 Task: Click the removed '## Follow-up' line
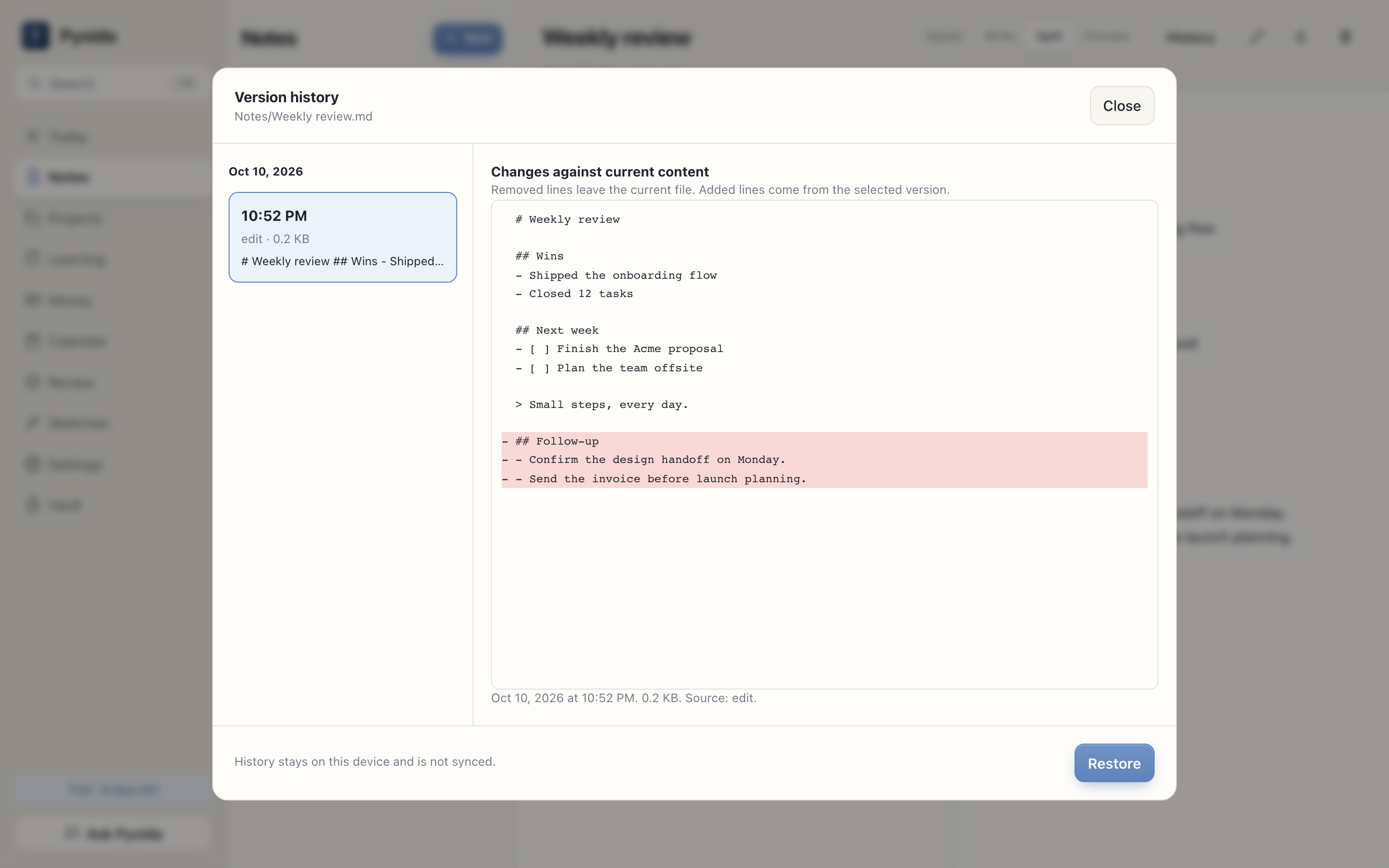[824, 441]
